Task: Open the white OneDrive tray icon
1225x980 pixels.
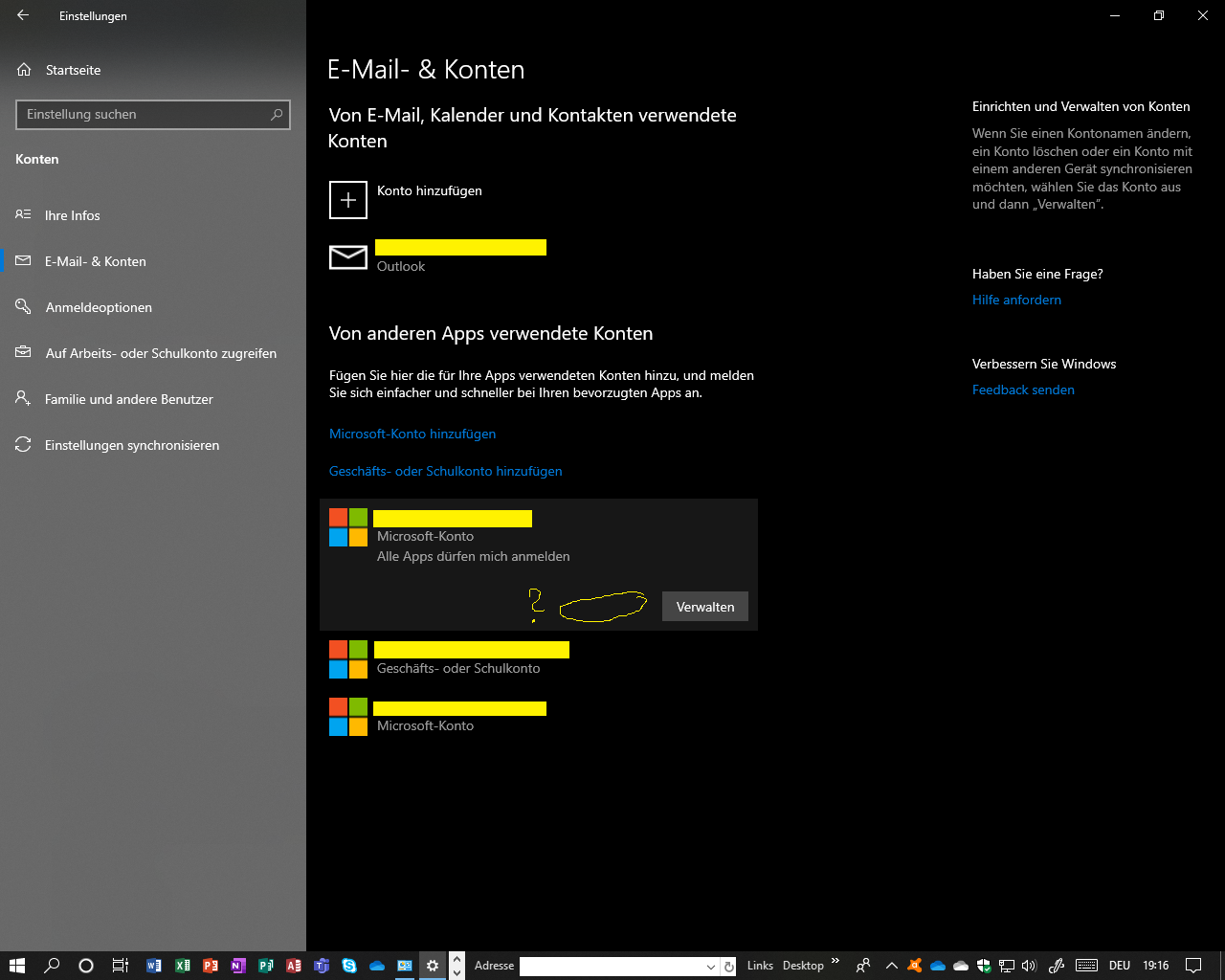Action: tap(961, 966)
